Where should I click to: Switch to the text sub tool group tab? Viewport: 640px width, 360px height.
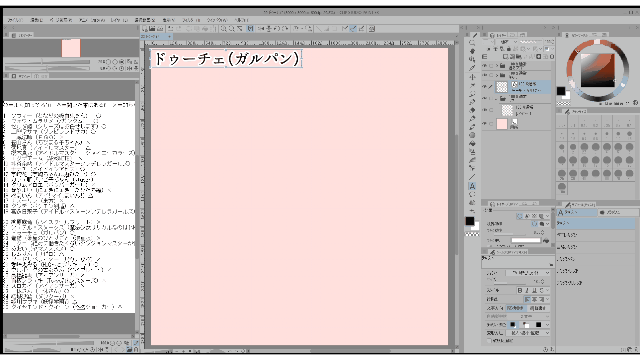pyautogui.click(x=576, y=212)
